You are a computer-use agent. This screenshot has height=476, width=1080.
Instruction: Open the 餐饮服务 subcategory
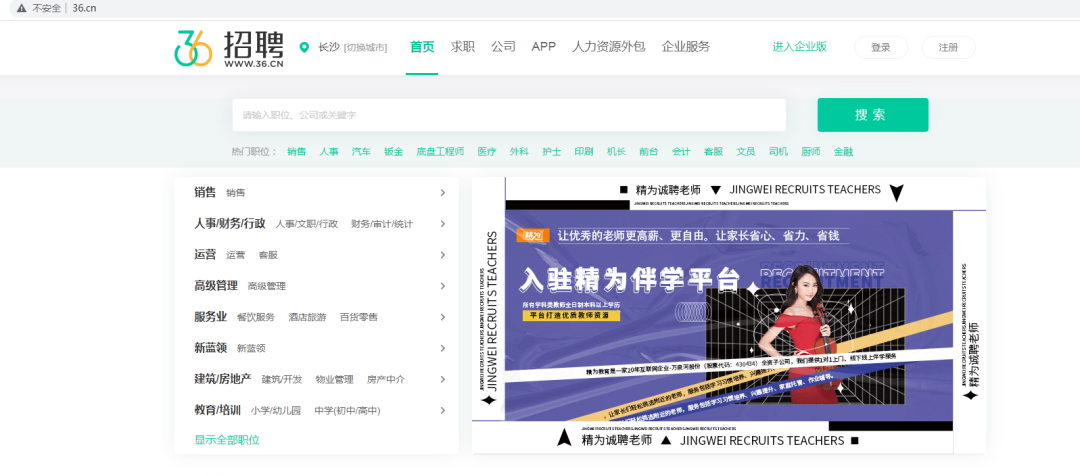click(x=256, y=318)
